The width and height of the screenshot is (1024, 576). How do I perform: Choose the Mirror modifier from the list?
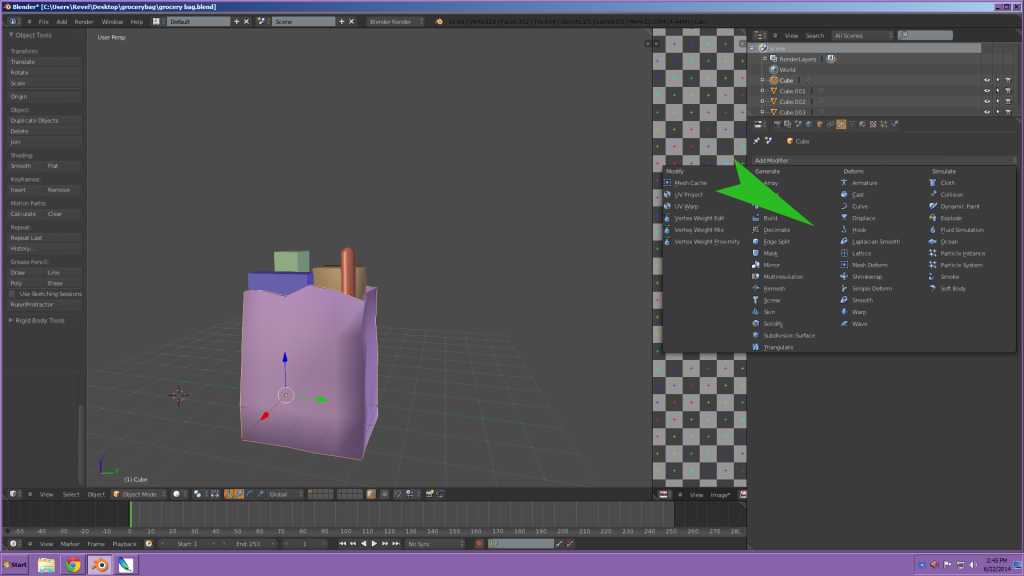coord(771,265)
